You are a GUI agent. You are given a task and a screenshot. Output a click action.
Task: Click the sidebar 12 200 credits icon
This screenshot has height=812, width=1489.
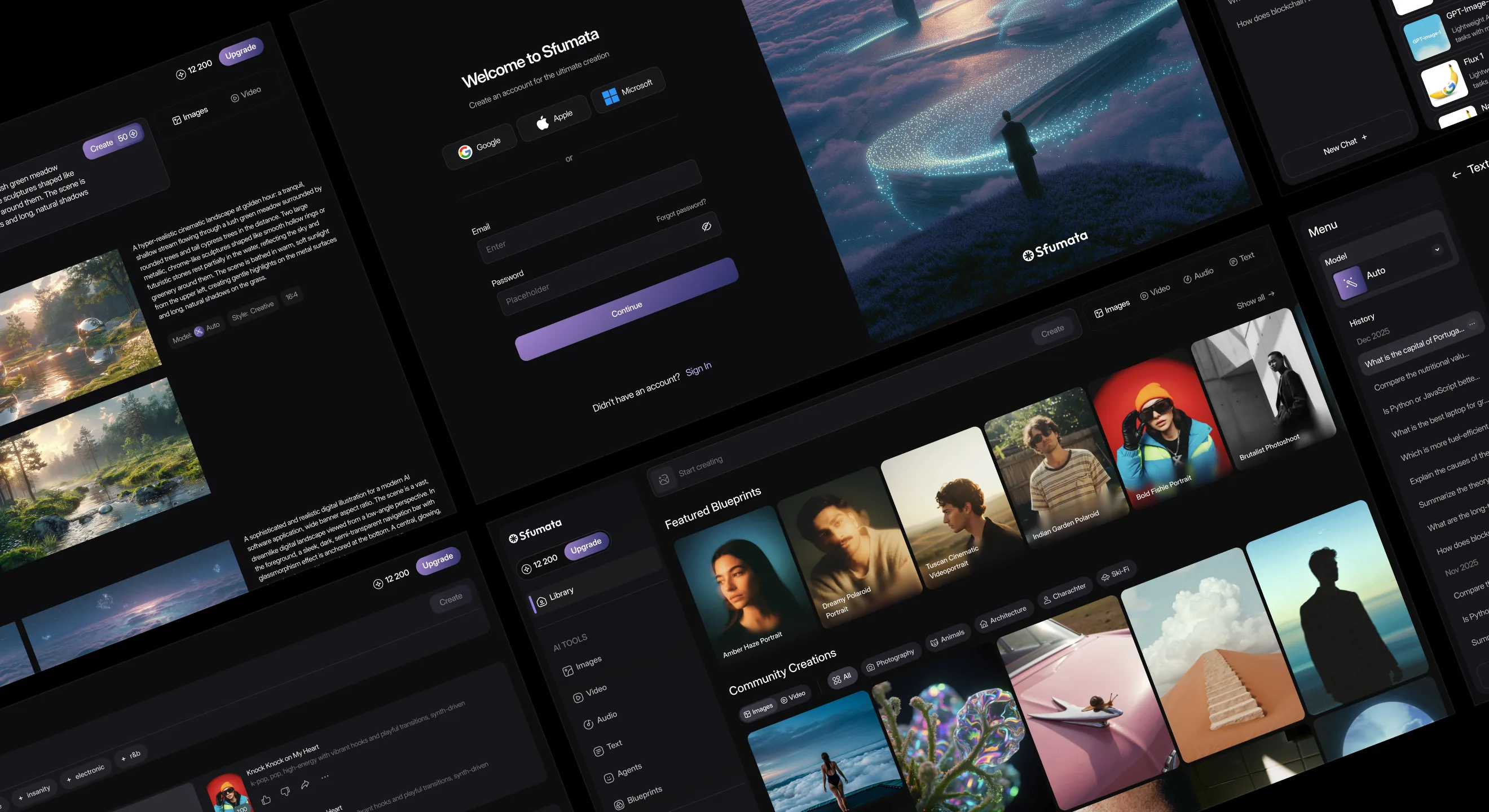526,570
